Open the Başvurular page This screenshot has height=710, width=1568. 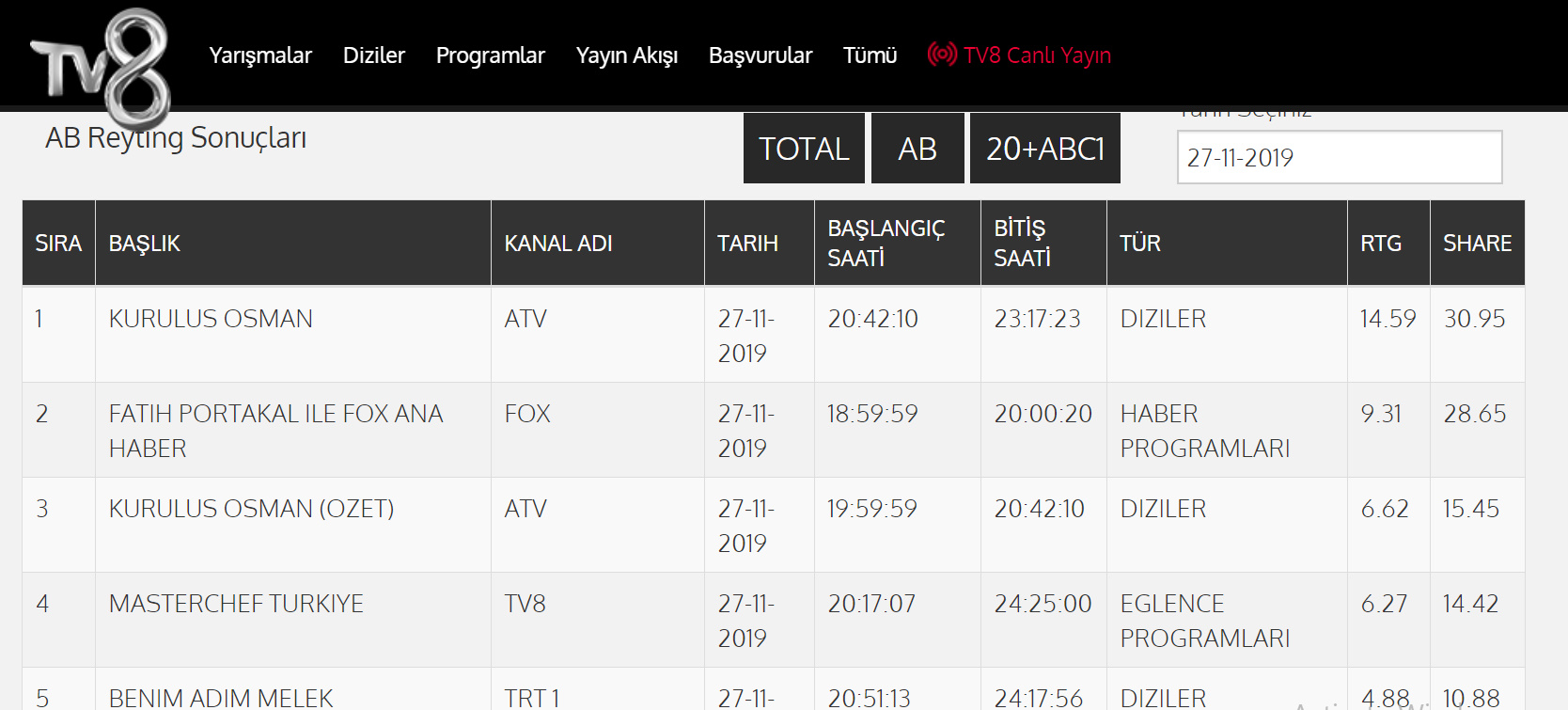760,55
